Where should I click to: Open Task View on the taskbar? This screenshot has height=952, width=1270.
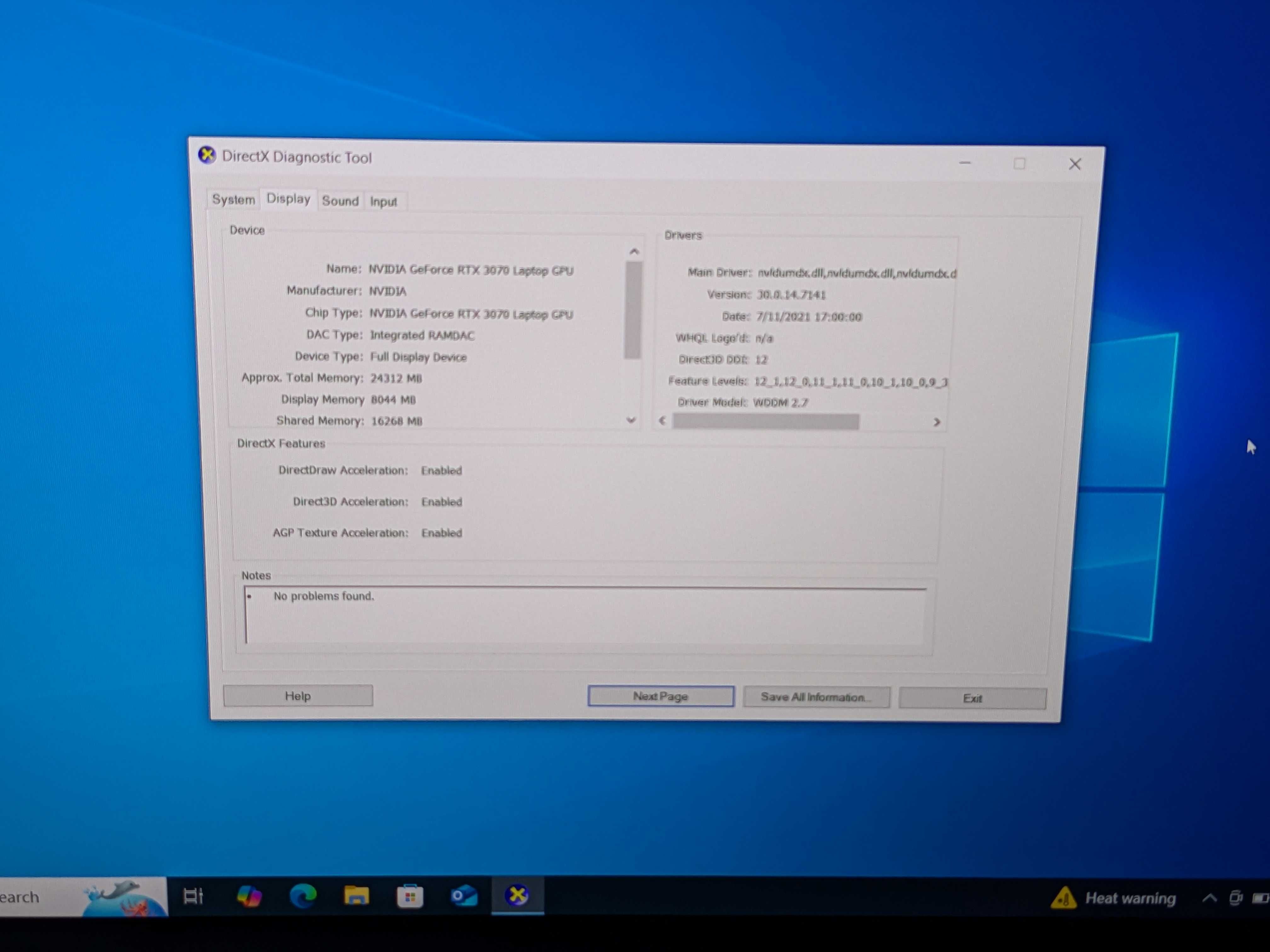[x=193, y=896]
